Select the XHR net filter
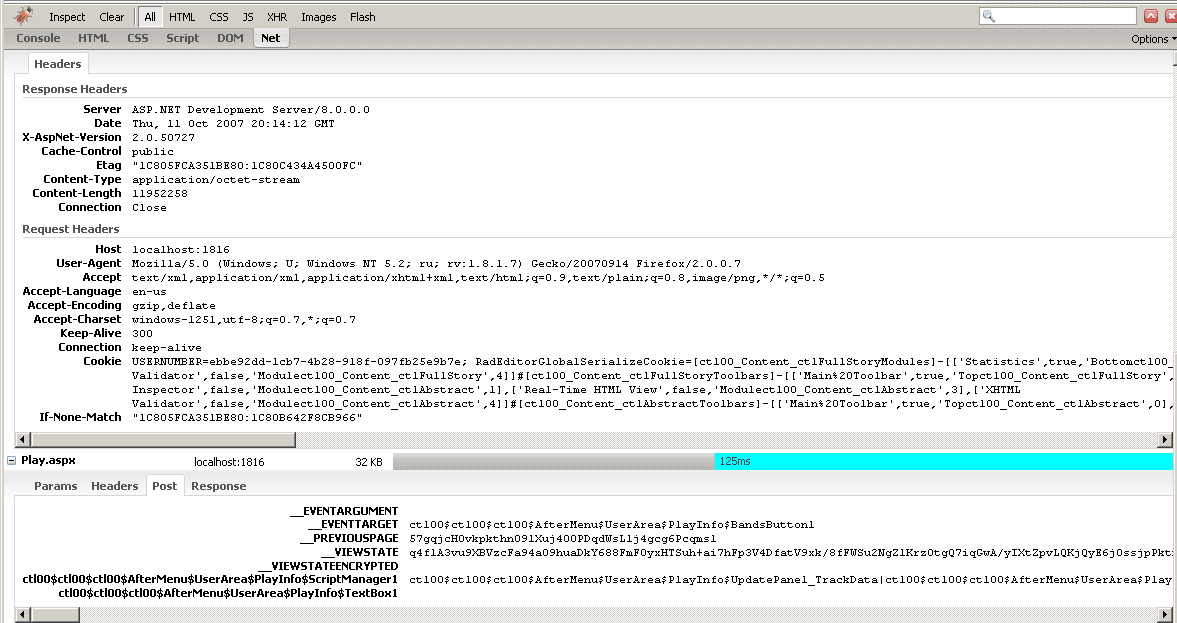Image resolution: width=1177 pixels, height=623 pixels. pos(277,17)
